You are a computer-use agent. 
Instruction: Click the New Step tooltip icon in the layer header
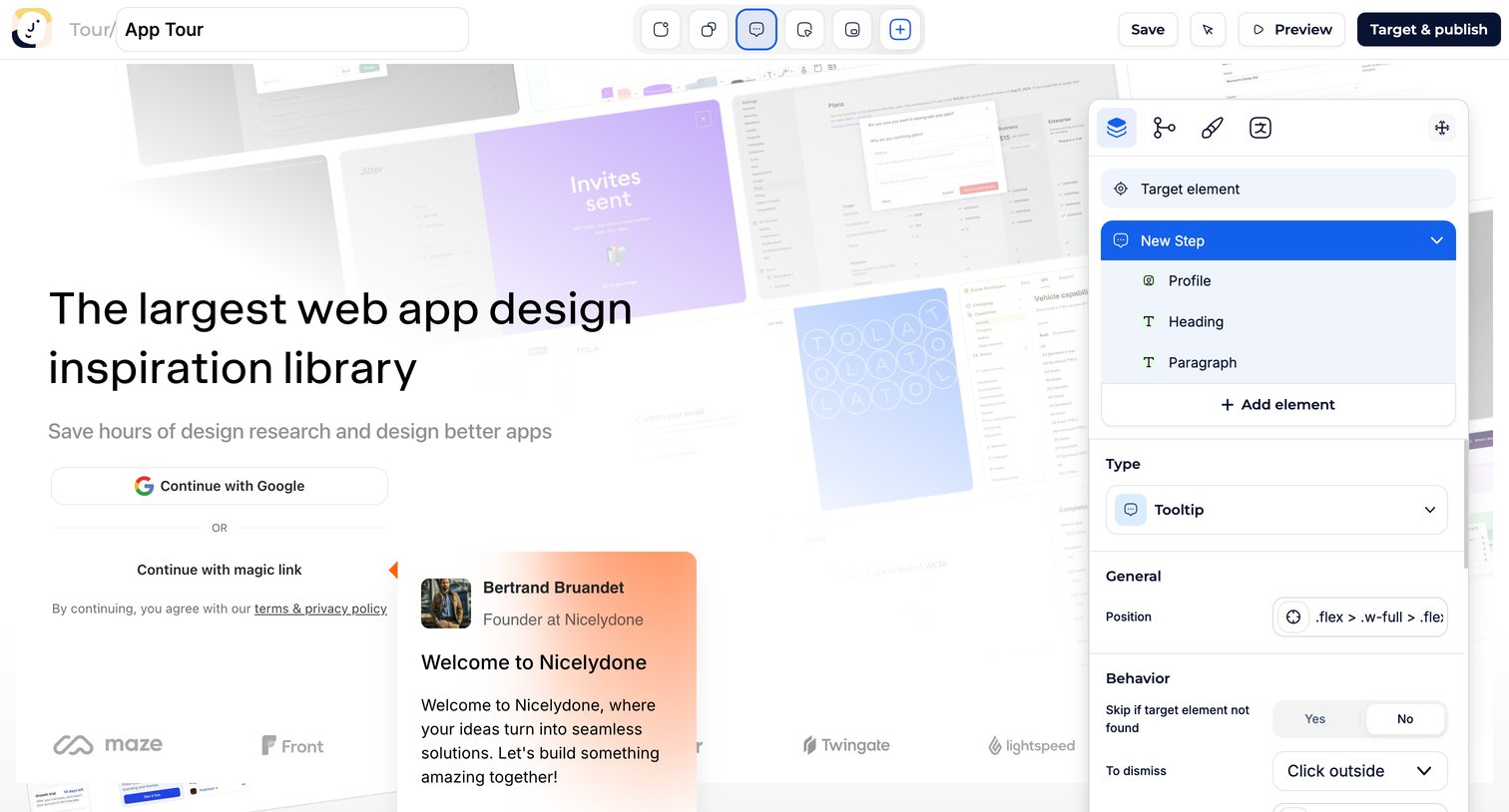tap(1121, 240)
